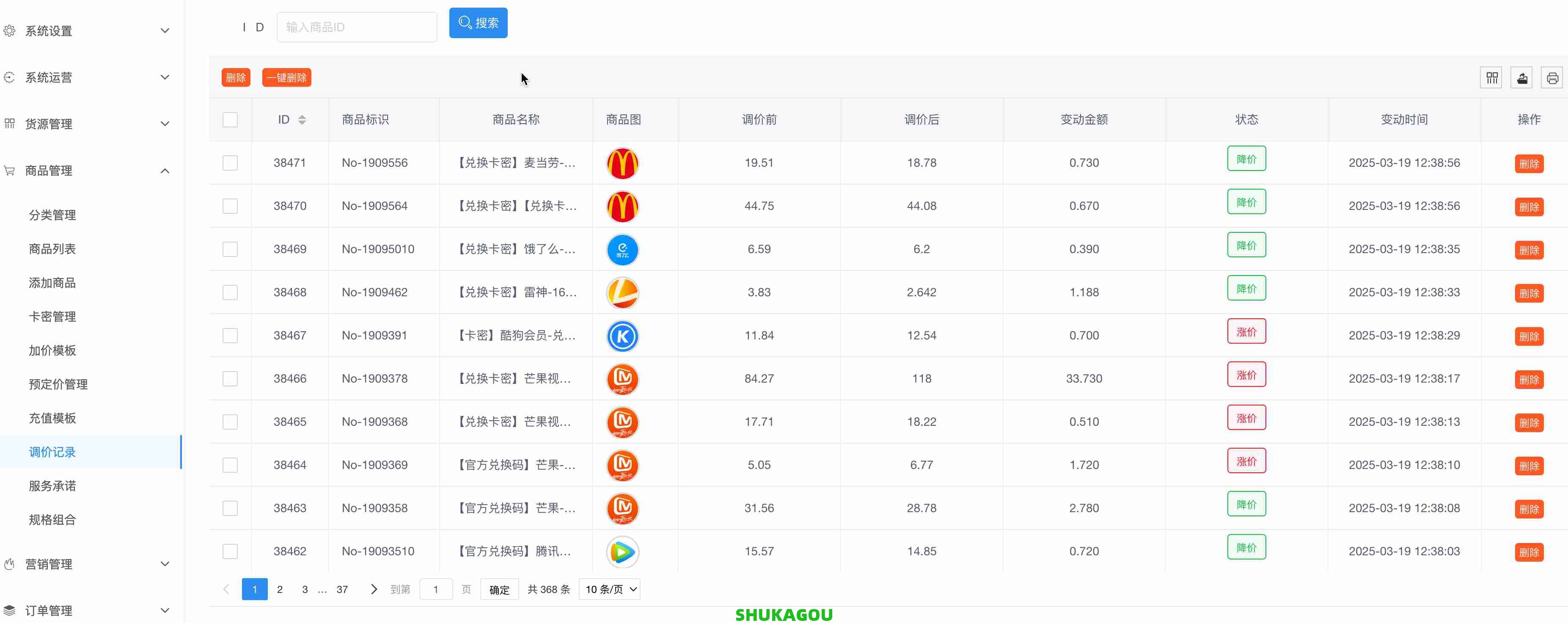Go to 商品列表 menu item
This screenshot has width=1568, height=623.
click(52, 249)
